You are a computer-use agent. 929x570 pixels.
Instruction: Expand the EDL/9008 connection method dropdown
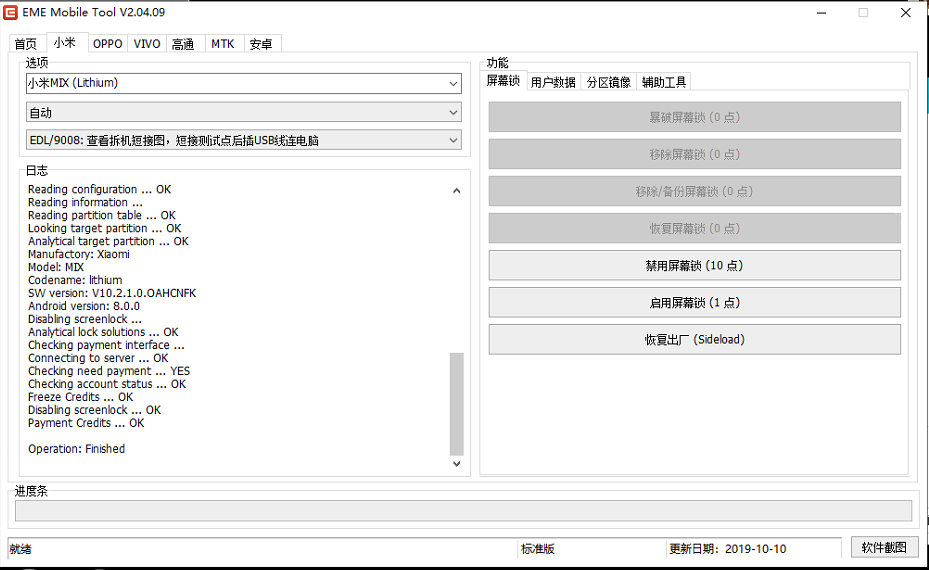[244, 140]
